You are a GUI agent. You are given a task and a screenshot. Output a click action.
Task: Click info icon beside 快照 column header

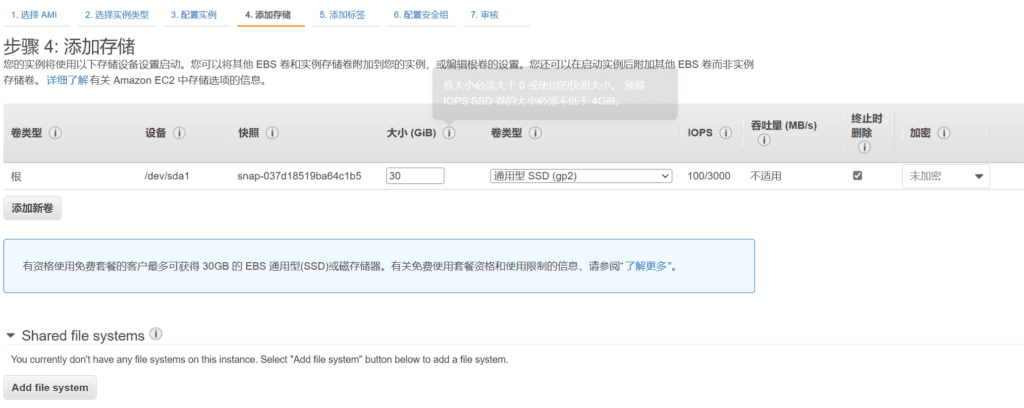272,133
